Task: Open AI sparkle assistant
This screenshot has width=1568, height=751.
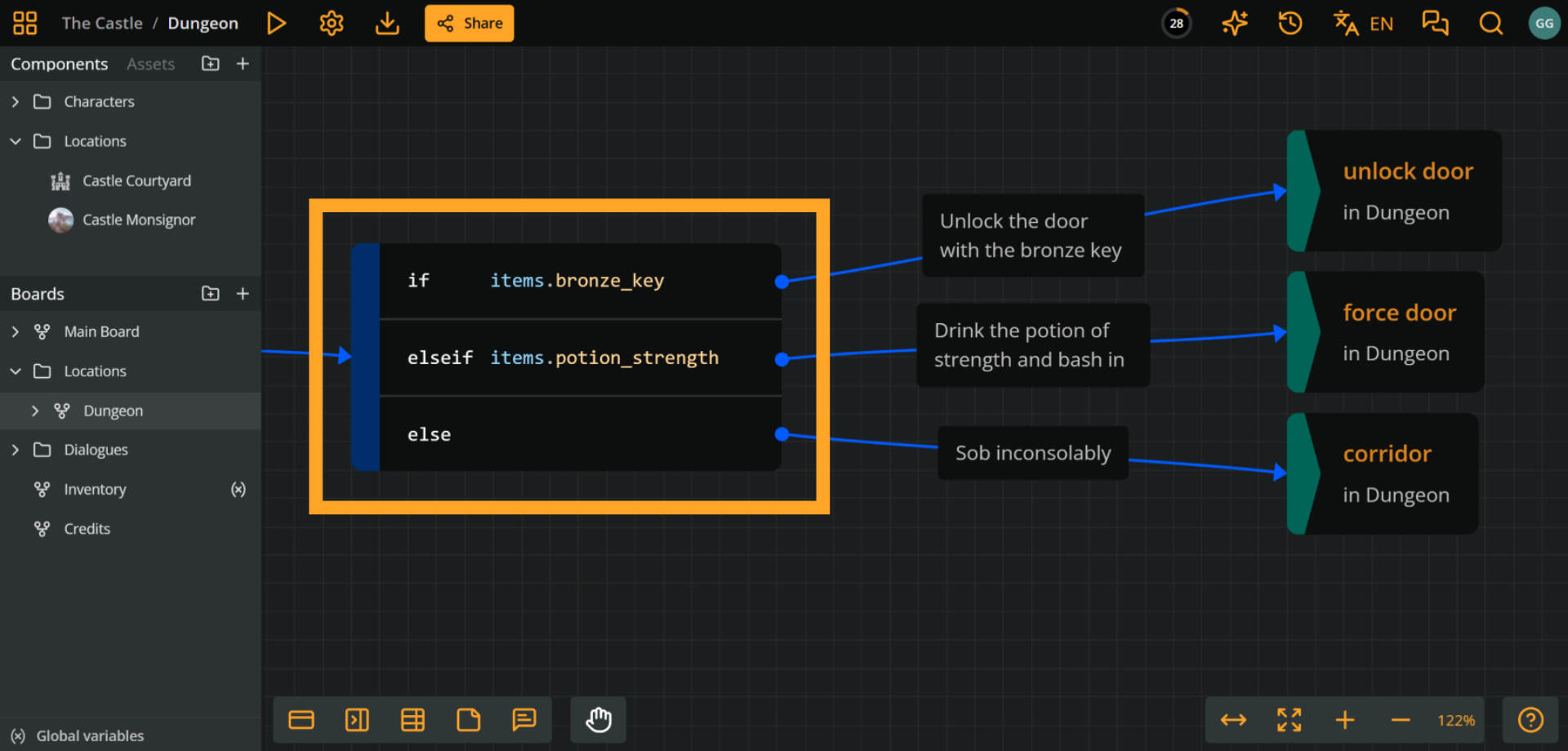Action: click(1235, 23)
